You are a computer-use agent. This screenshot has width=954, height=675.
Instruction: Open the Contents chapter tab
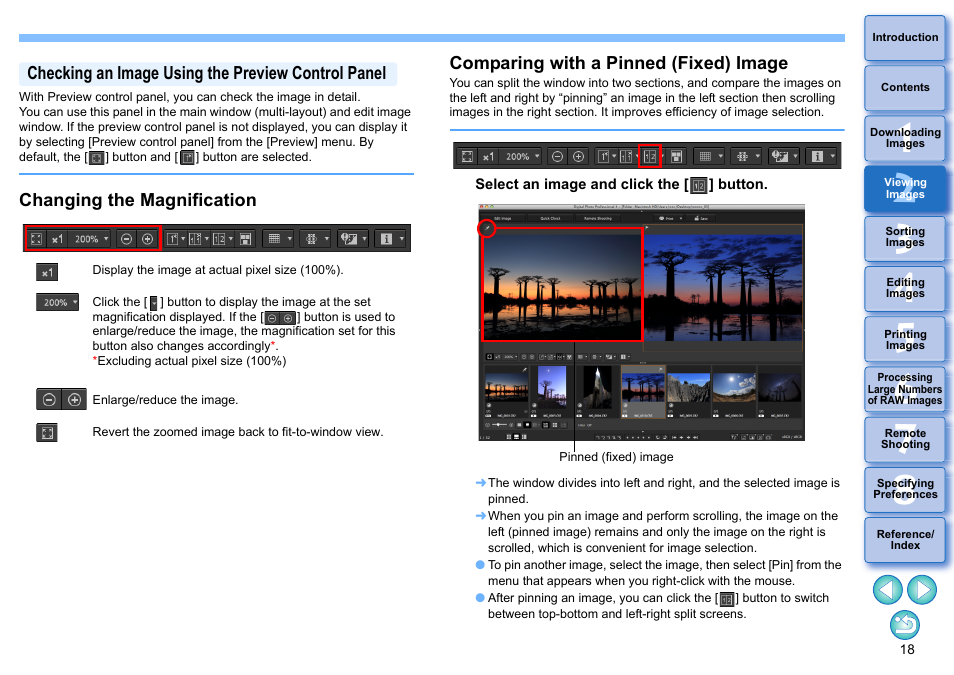[905, 87]
